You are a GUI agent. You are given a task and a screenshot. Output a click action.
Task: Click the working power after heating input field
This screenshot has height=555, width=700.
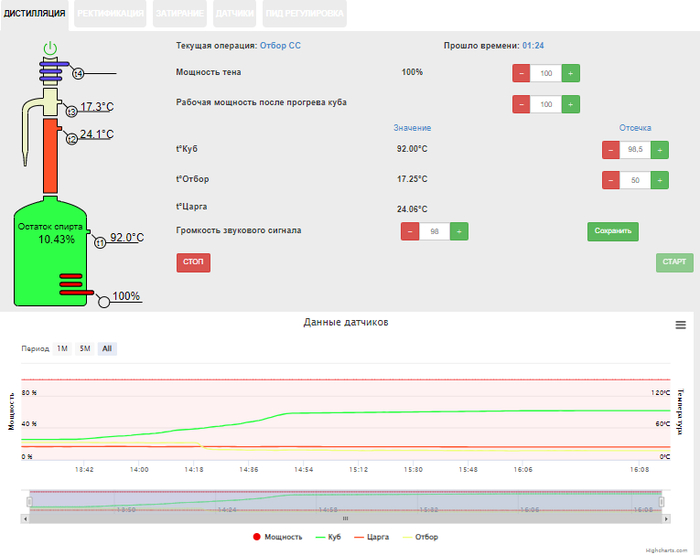tap(545, 104)
